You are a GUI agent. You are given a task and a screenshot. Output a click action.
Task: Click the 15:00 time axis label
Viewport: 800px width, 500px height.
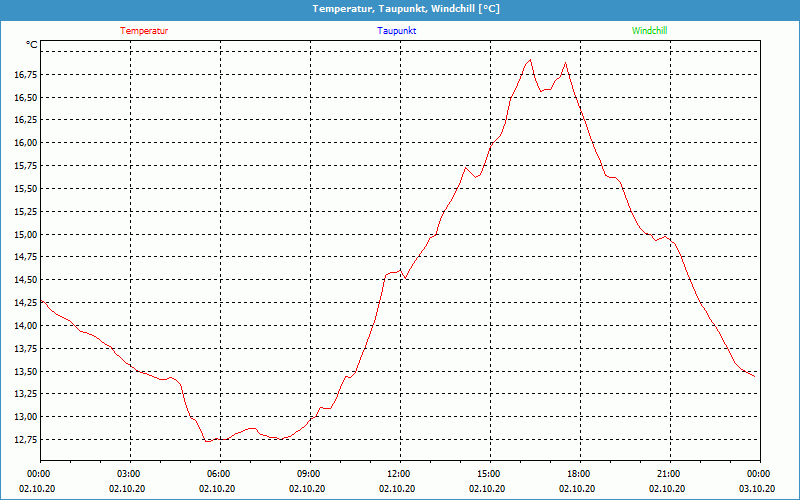click(489, 474)
